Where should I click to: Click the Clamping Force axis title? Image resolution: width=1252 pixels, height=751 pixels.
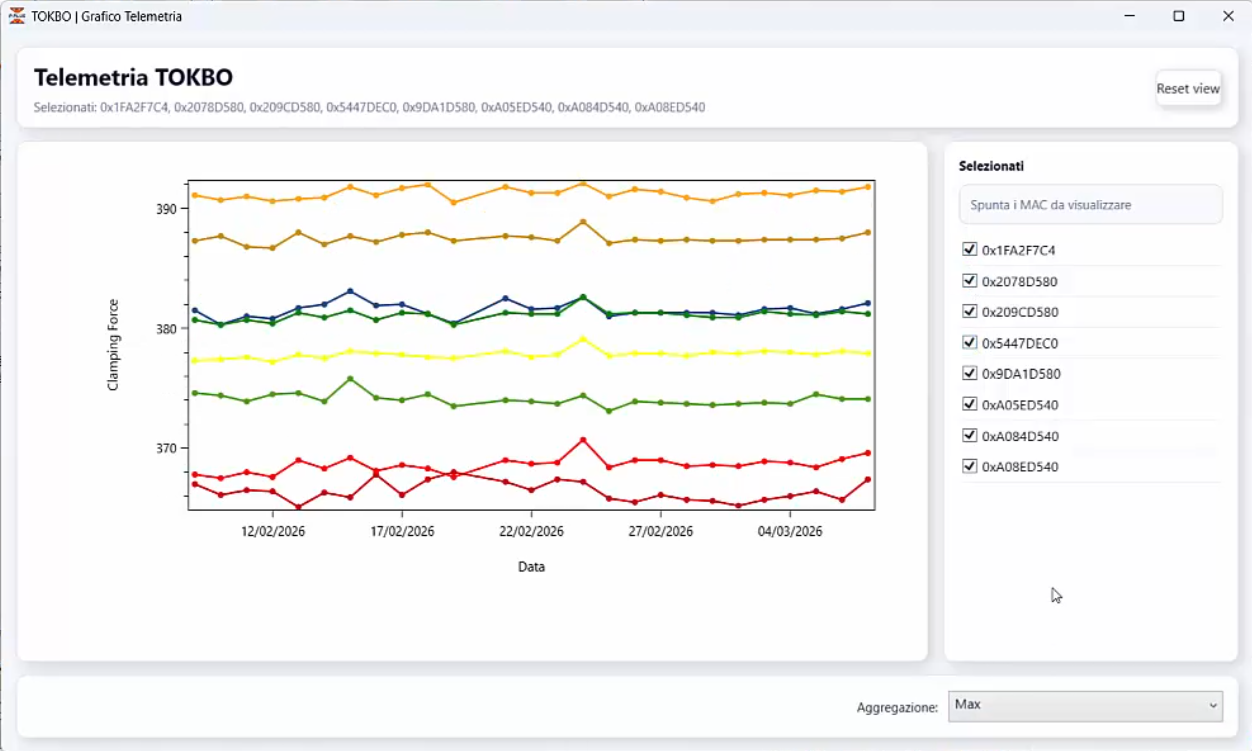pos(113,345)
